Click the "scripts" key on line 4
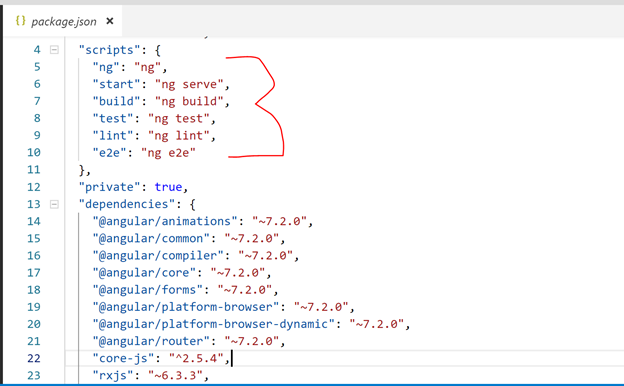The width and height of the screenshot is (624, 386). pos(109,50)
